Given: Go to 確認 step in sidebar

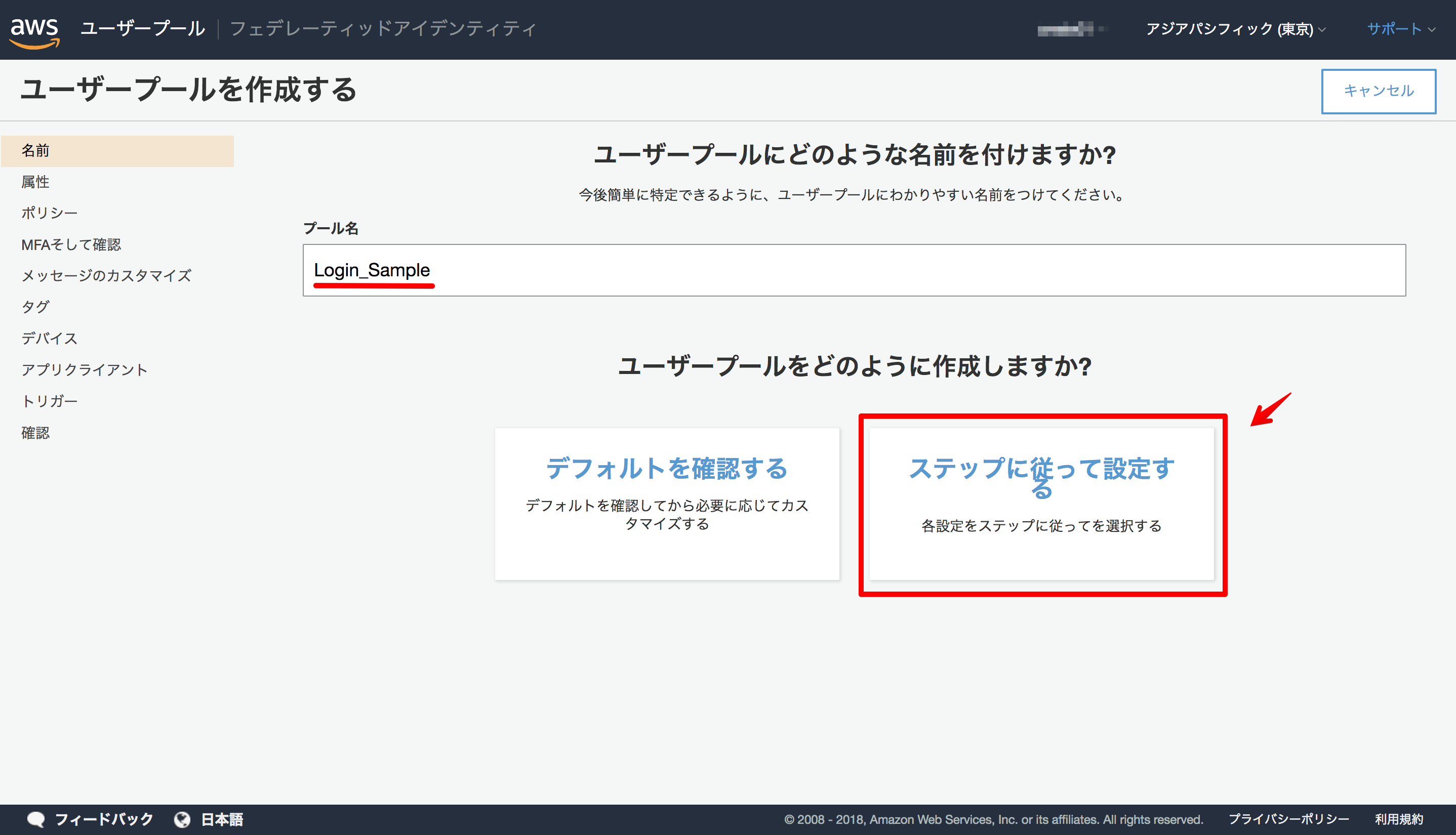Looking at the screenshot, I should coord(35,432).
